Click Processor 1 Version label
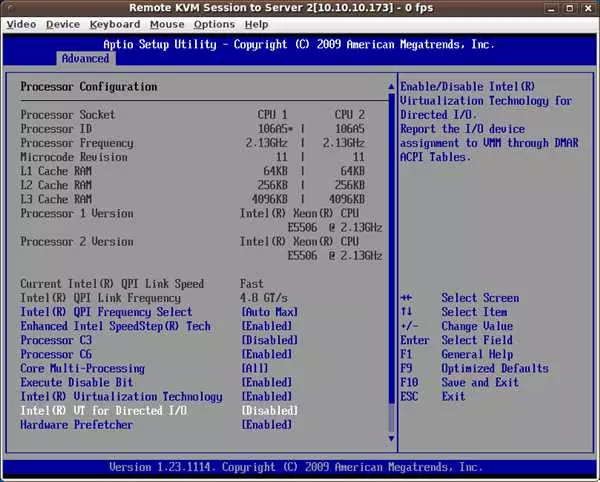 tap(77, 213)
